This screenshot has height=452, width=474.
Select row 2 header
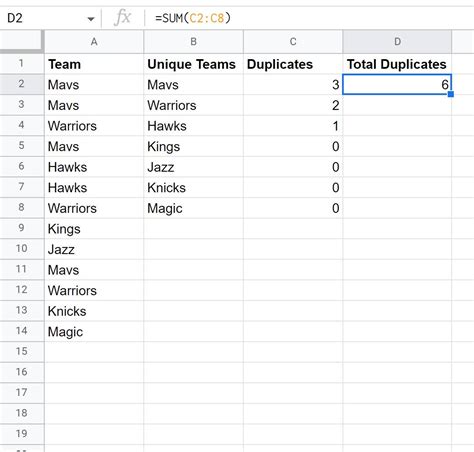22,84
